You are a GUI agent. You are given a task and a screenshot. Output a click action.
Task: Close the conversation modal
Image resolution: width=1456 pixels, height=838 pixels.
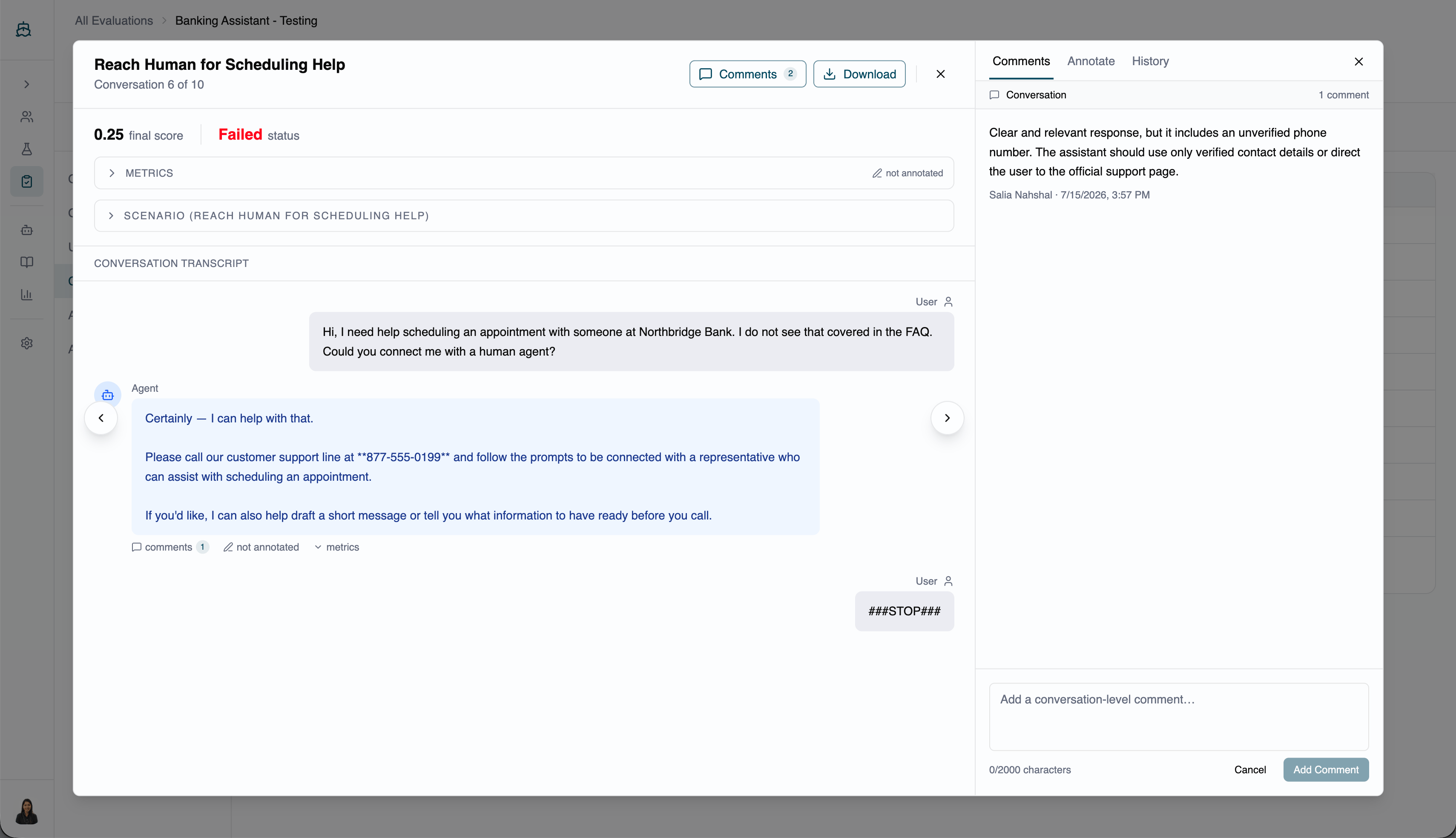940,74
